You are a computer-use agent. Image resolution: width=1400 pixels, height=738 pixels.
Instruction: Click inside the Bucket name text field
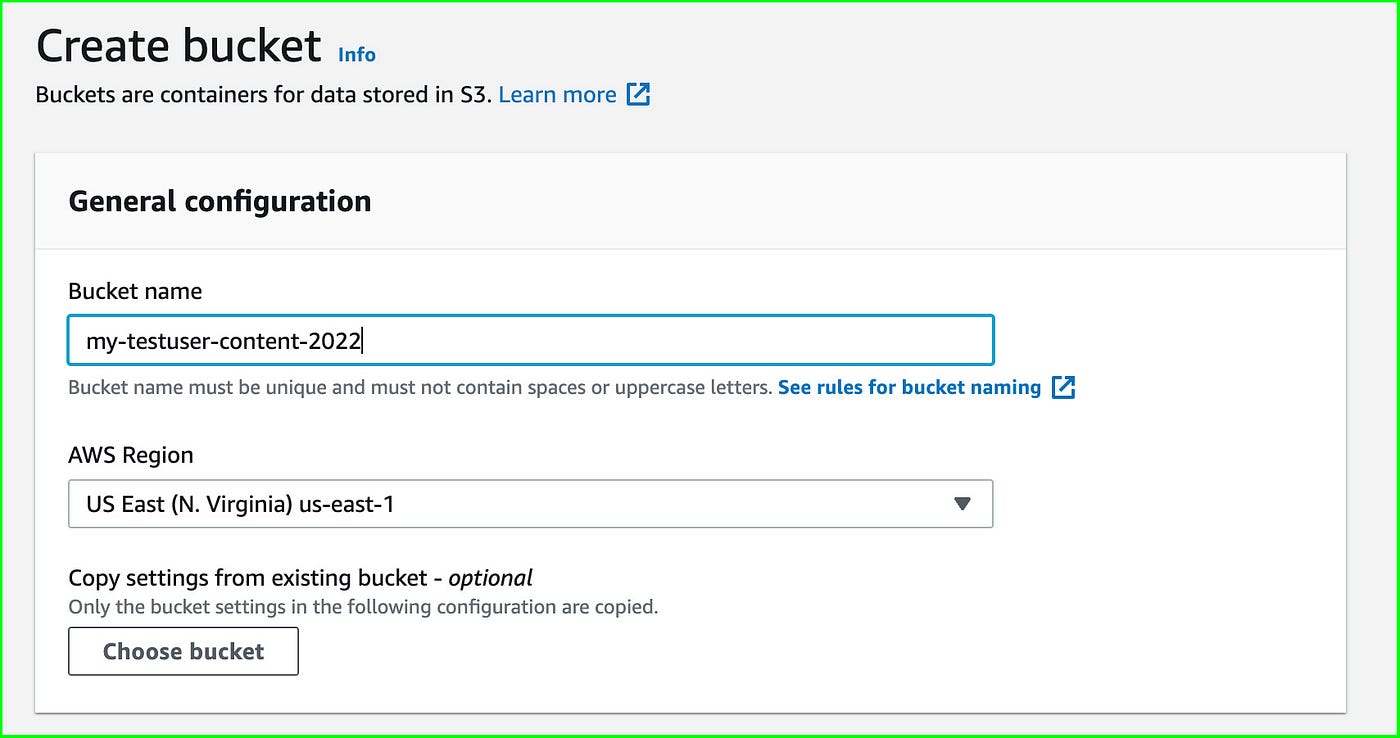tap(530, 340)
